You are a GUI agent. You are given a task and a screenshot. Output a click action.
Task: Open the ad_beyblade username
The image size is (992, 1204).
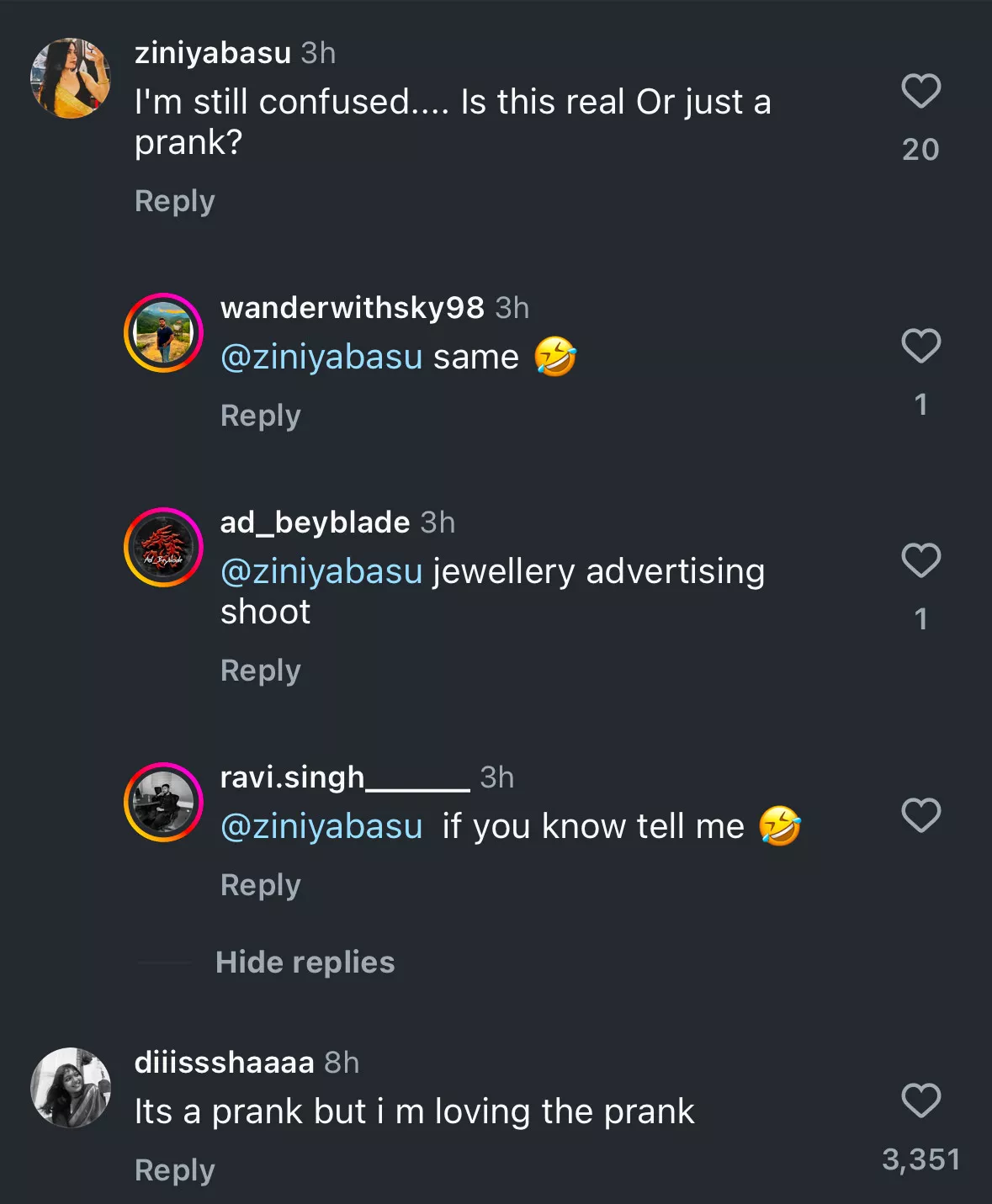point(315,522)
